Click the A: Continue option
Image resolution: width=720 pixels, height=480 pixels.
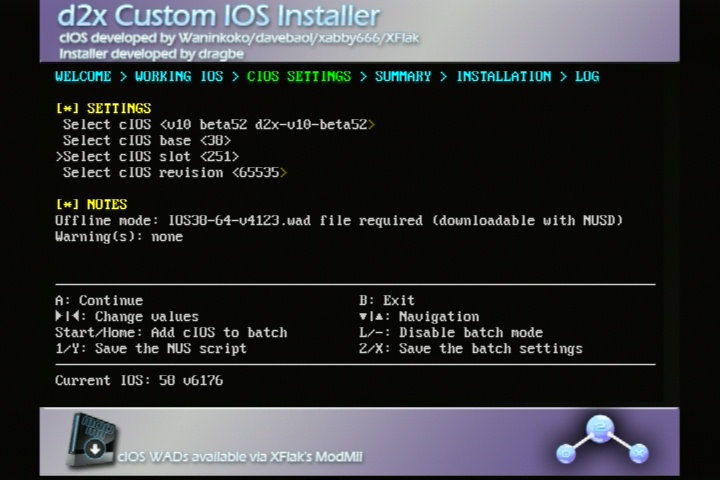tap(99, 300)
